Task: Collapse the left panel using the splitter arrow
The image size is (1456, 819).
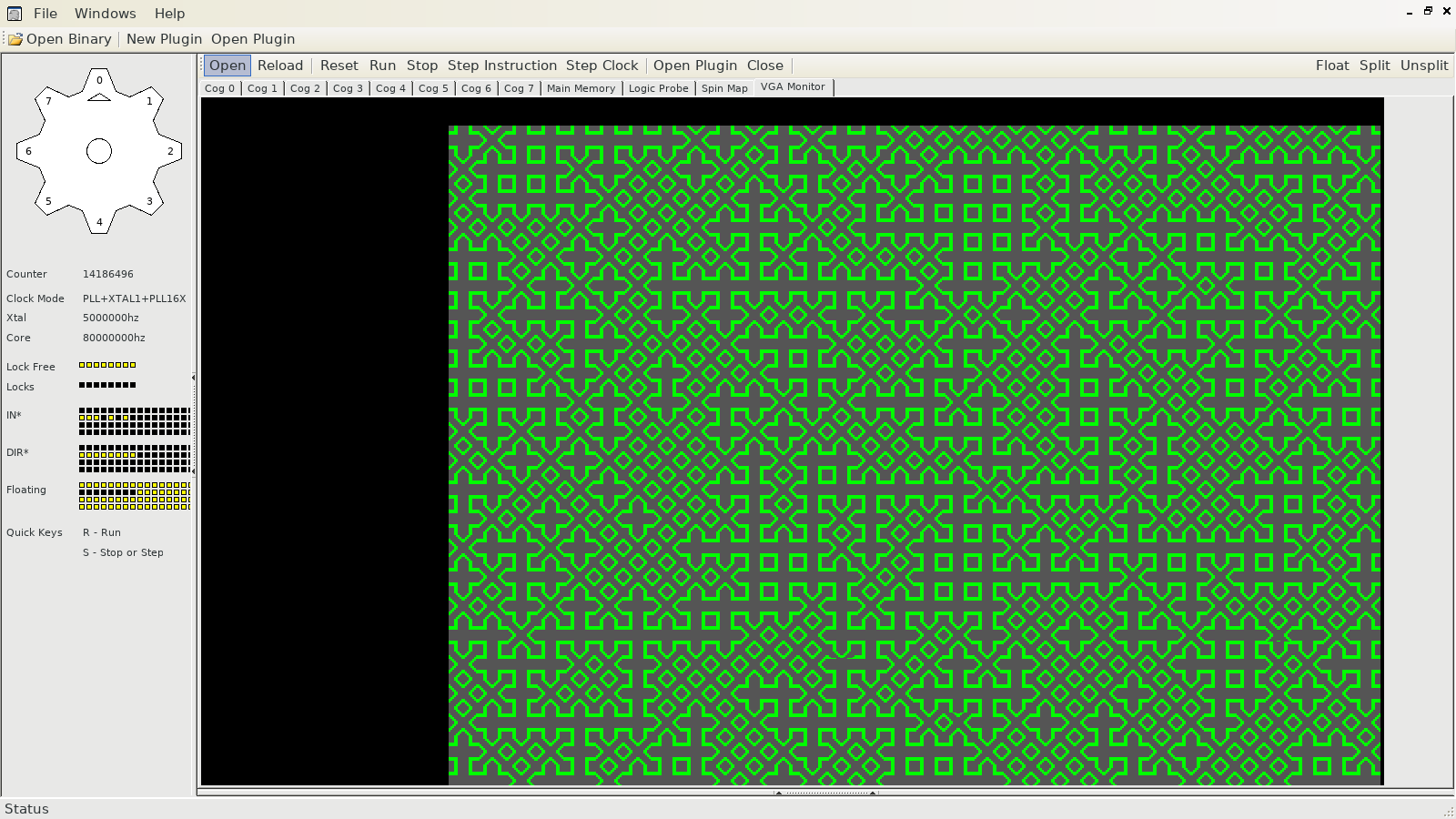Action: [193, 378]
